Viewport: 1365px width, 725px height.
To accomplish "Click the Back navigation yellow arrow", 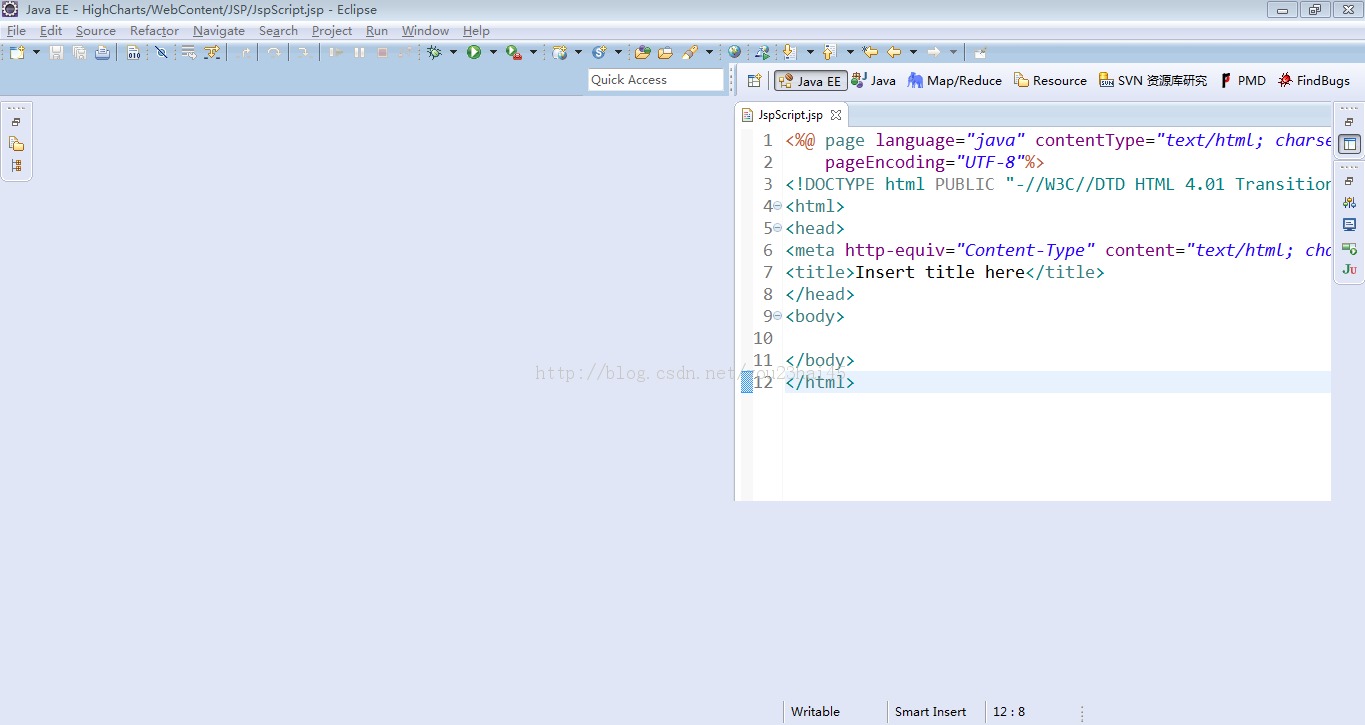I will 894,52.
